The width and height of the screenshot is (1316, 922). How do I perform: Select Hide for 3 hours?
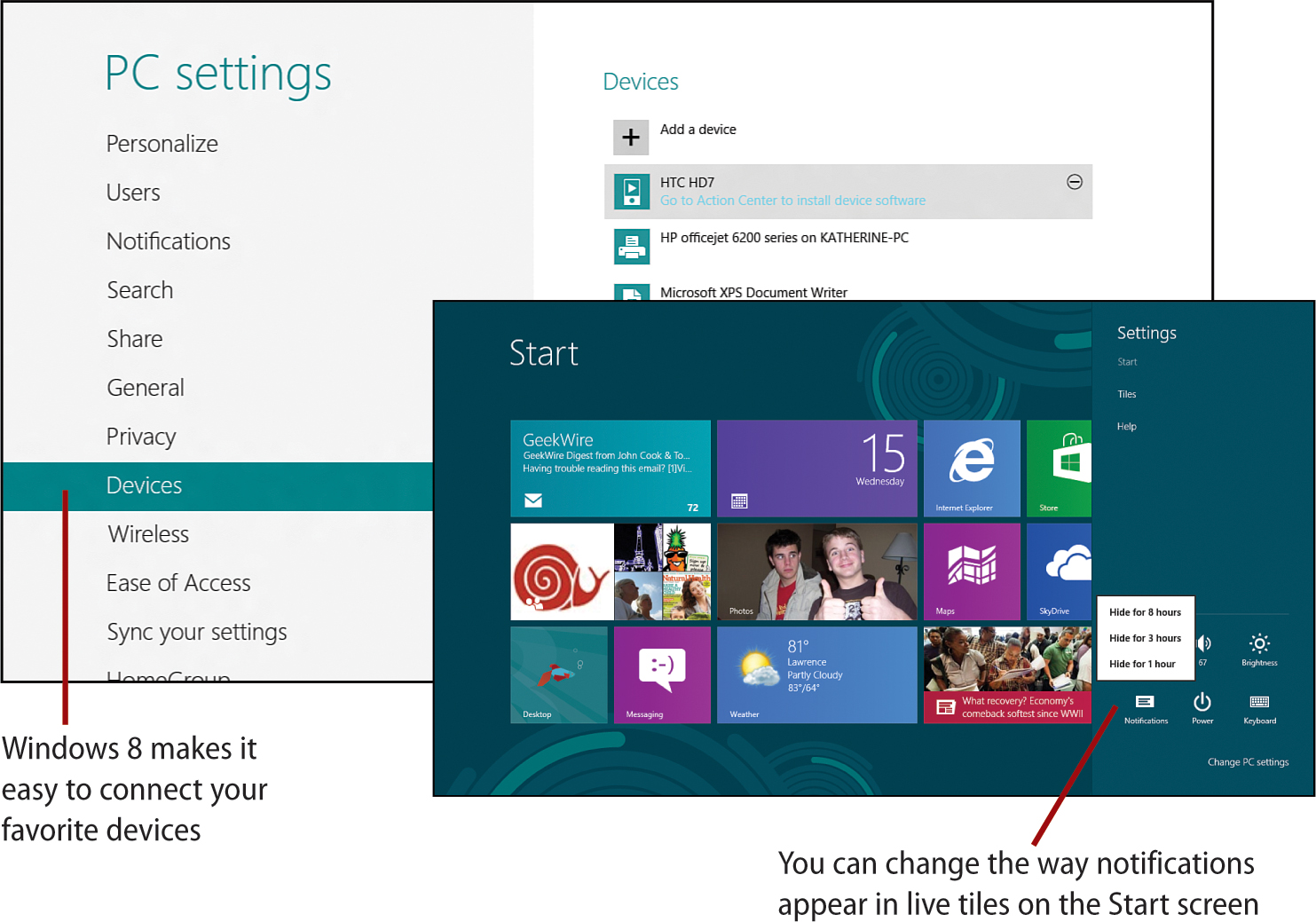(1145, 638)
